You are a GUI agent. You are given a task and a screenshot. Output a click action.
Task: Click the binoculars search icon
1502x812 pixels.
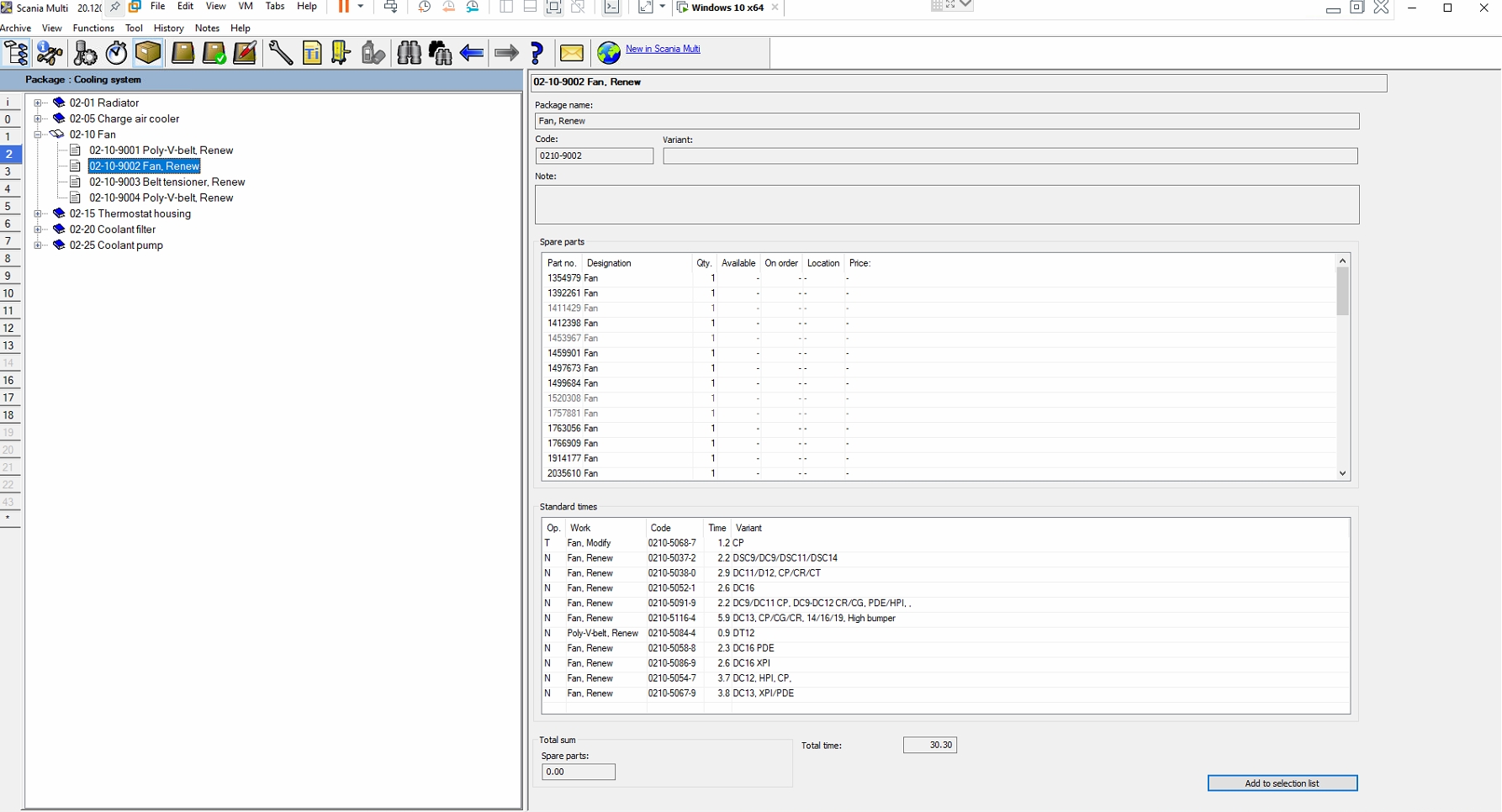click(x=409, y=53)
